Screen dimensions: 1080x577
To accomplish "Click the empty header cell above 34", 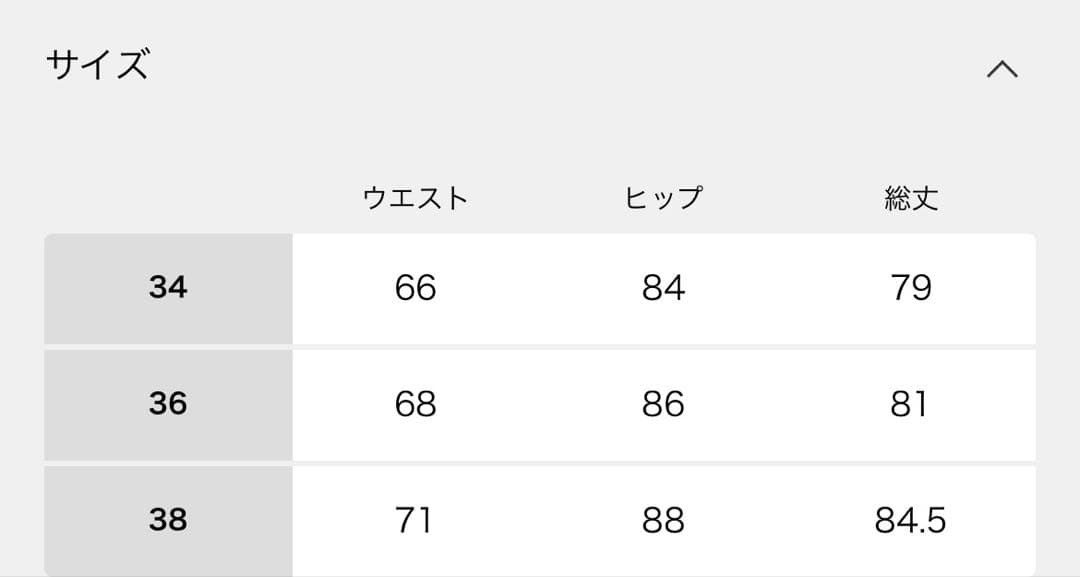I will click(x=168, y=198).
